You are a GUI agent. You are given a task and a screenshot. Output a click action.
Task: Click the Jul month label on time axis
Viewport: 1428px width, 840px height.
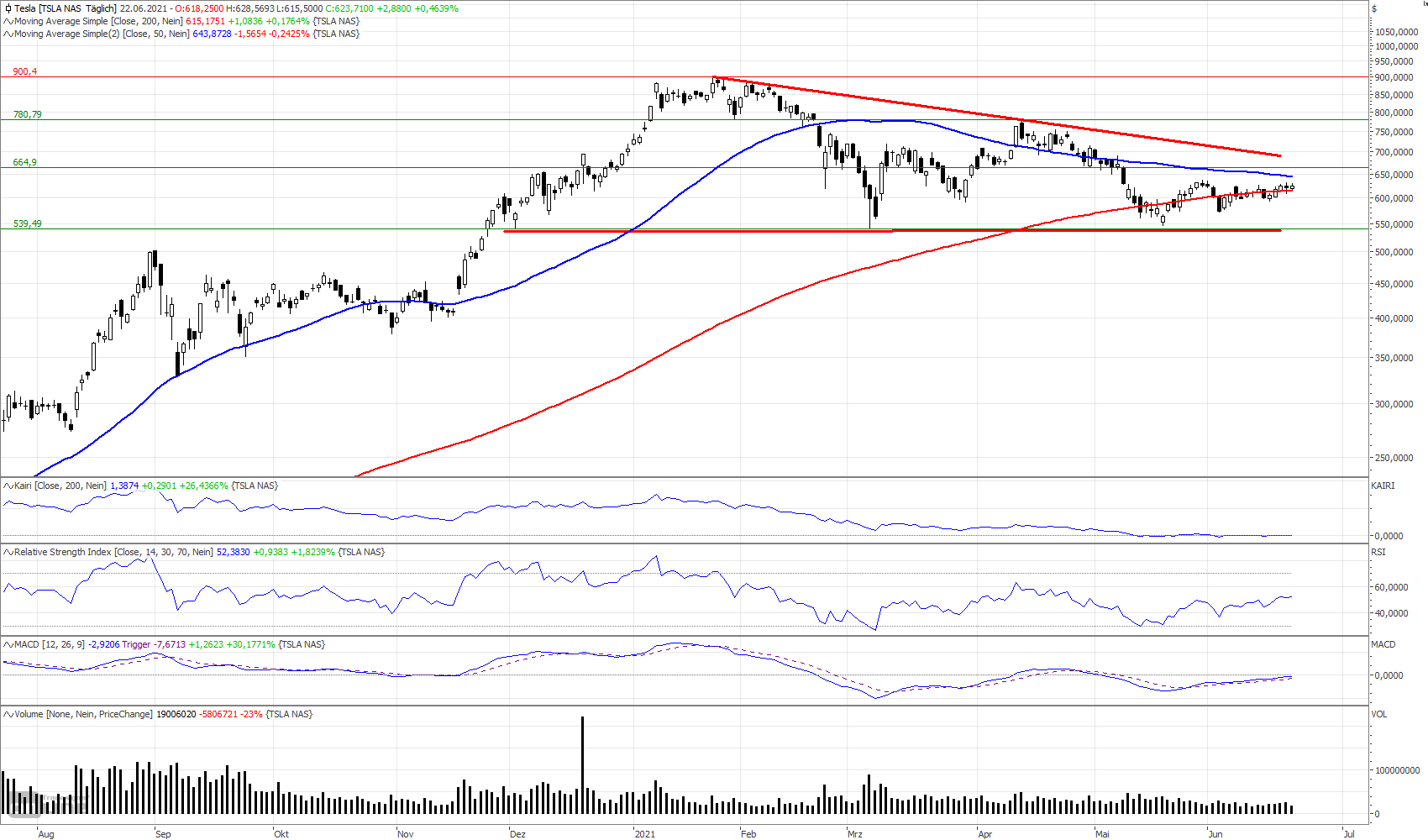[x=1349, y=834]
